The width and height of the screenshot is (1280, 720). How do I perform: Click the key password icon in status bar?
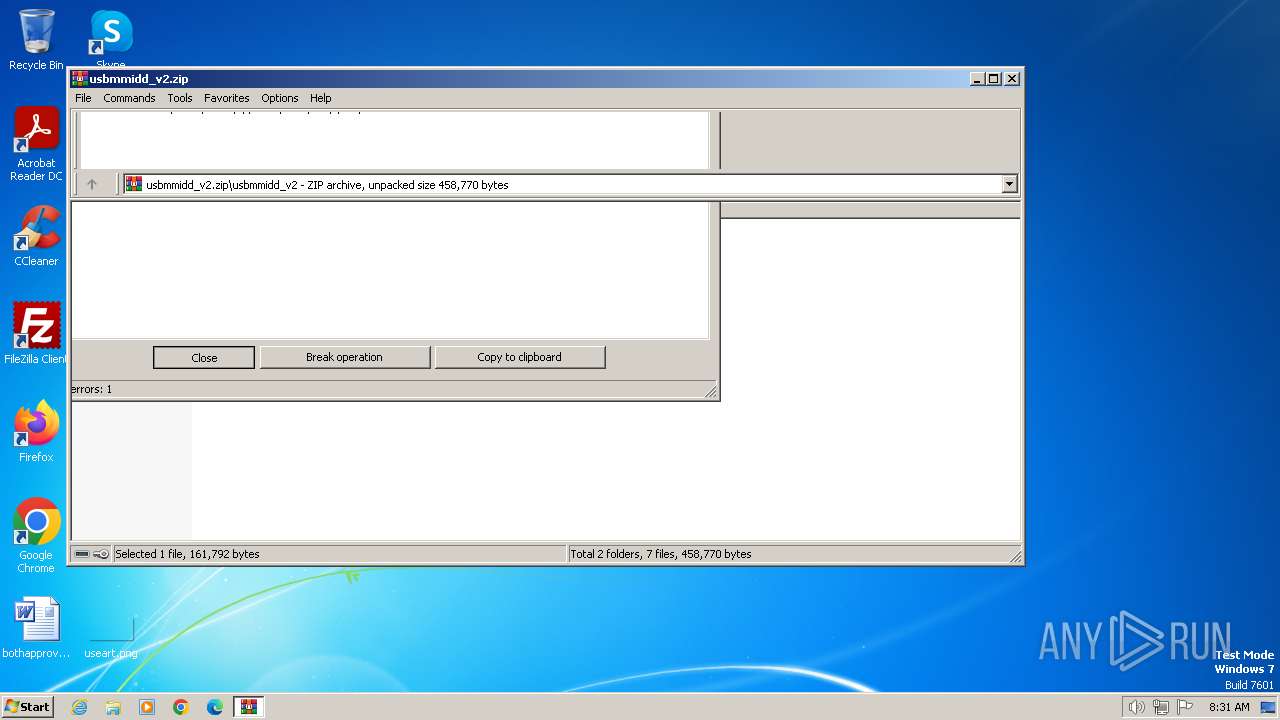pyautogui.click(x=101, y=554)
